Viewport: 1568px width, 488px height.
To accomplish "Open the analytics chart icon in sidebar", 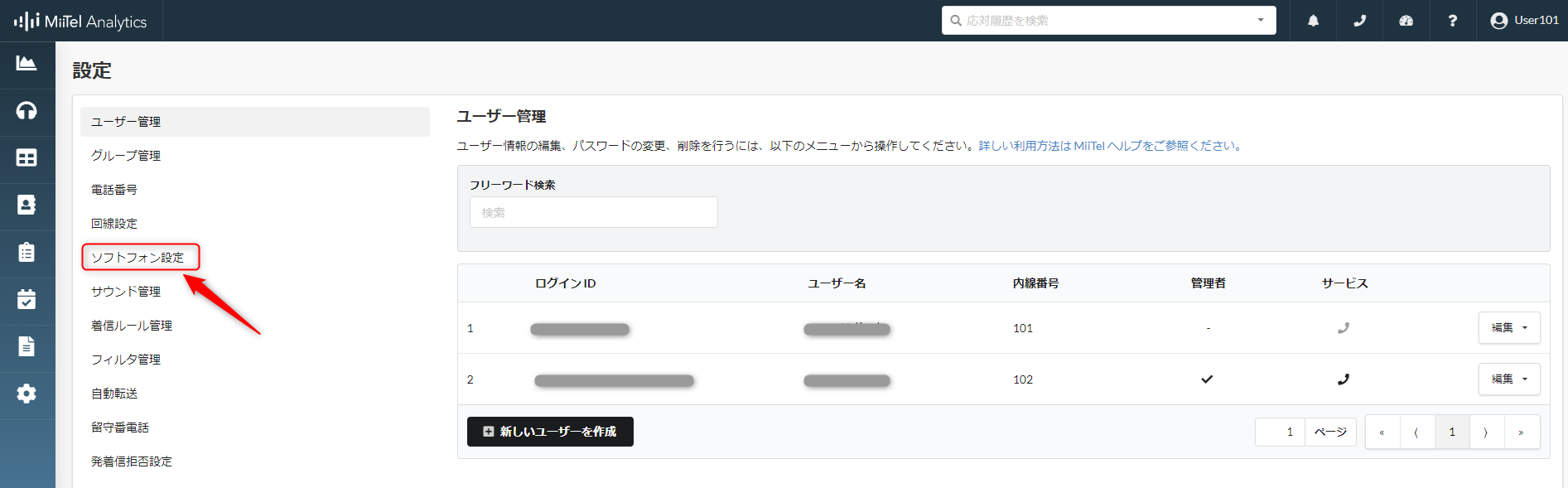I will tap(27, 64).
